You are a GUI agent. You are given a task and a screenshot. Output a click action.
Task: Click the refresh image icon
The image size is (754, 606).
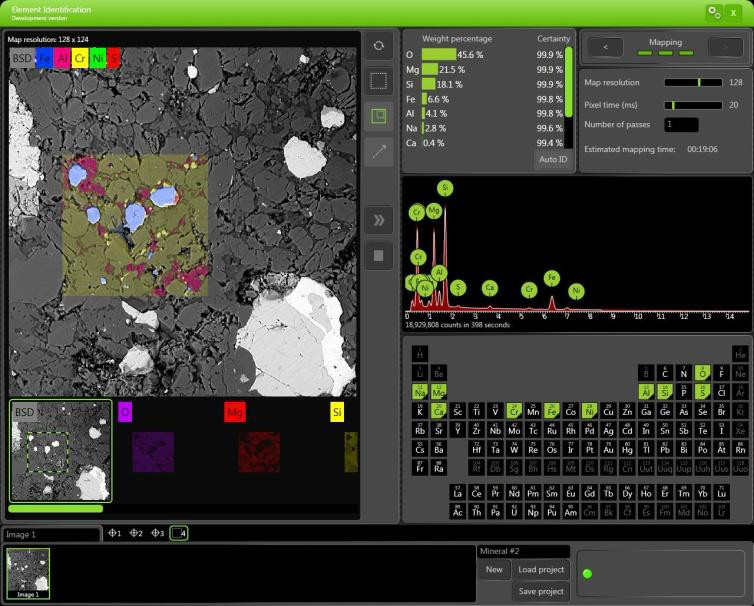click(379, 45)
